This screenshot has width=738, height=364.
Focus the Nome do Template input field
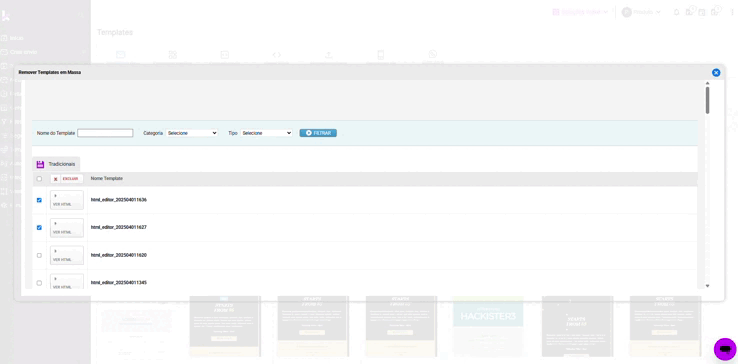point(105,133)
